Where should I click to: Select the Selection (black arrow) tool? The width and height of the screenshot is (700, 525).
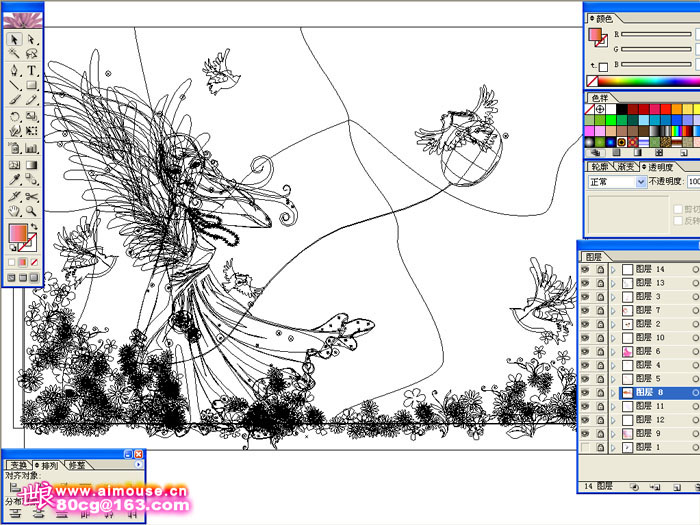tap(14, 39)
